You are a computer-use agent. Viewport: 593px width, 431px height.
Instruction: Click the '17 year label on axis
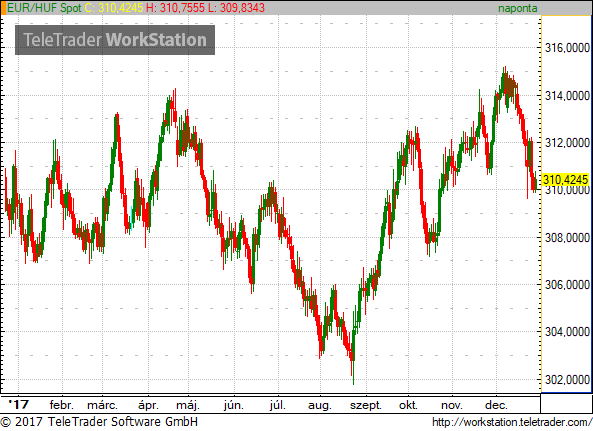click(x=19, y=405)
